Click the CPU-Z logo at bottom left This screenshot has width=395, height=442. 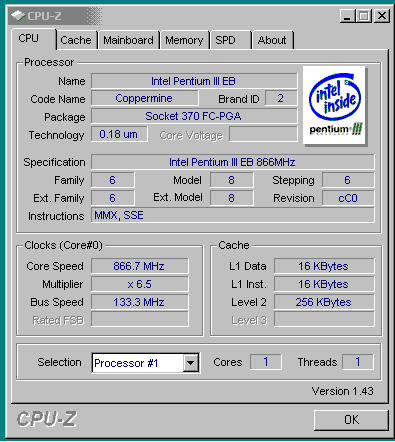click(47, 419)
